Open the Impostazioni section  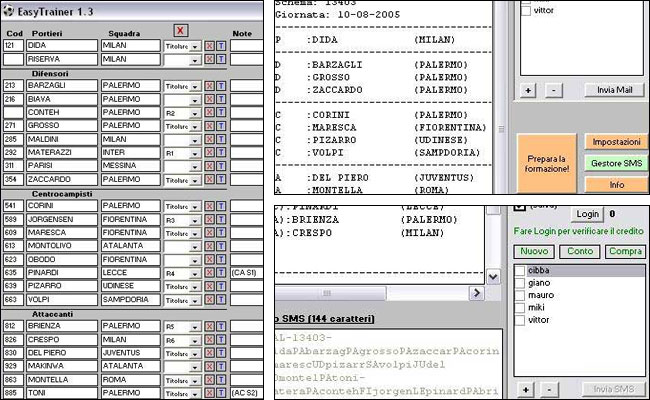click(615, 142)
